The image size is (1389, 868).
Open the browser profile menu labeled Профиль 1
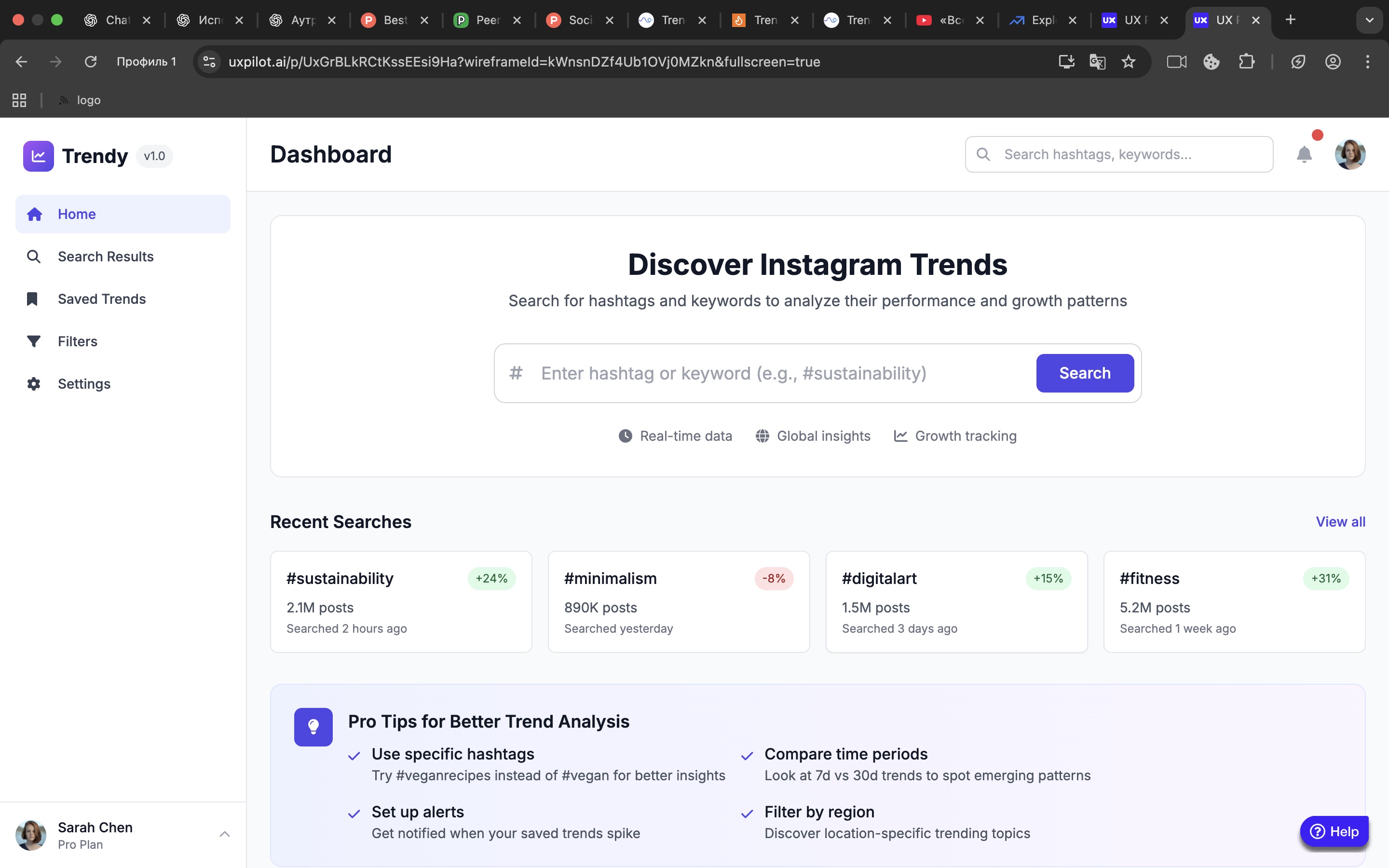pos(146,61)
